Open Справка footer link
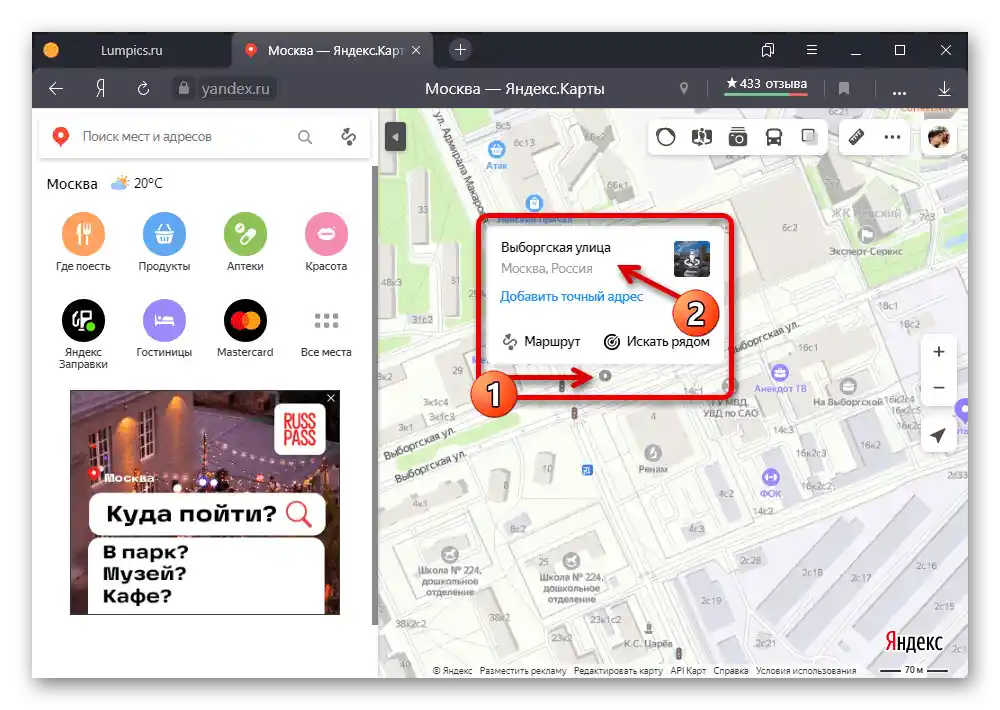Image resolution: width=1000 pixels, height=710 pixels. pos(731,670)
